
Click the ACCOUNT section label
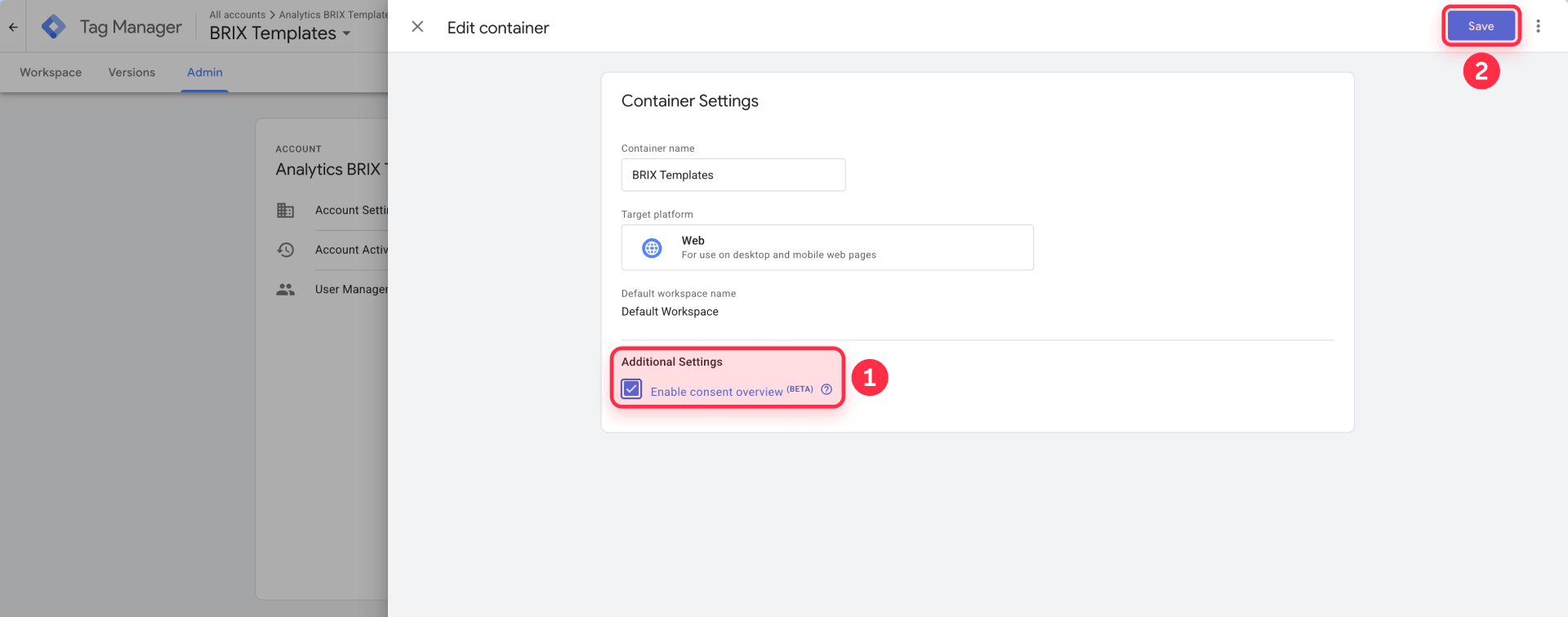coord(299,149)
